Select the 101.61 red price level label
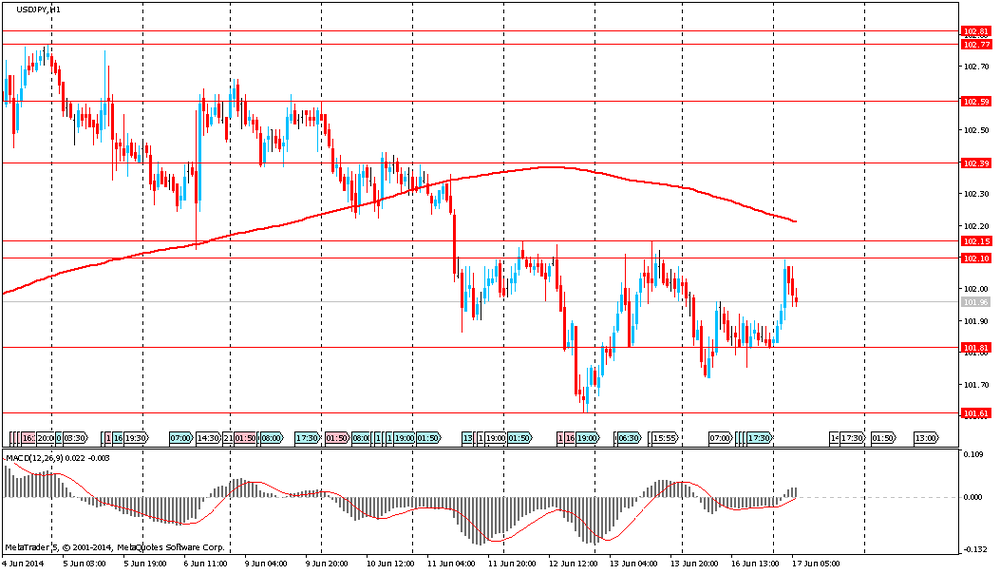Screen dimensions: 1000x574 tap(976, 413)
